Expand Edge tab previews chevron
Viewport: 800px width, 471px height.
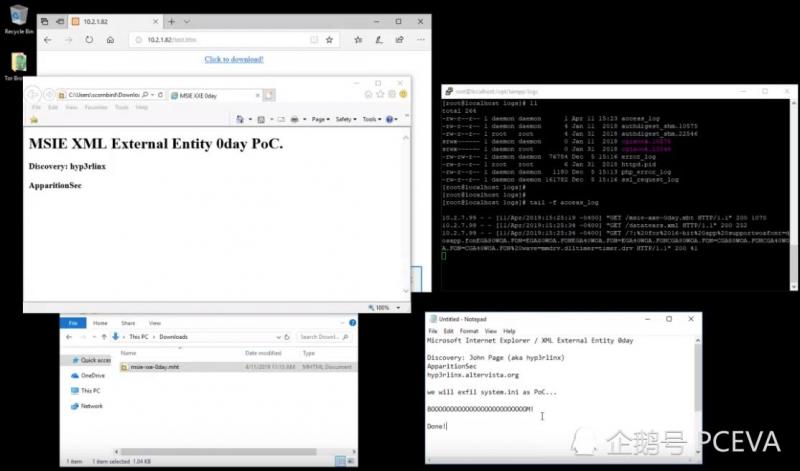pos(187,21)
